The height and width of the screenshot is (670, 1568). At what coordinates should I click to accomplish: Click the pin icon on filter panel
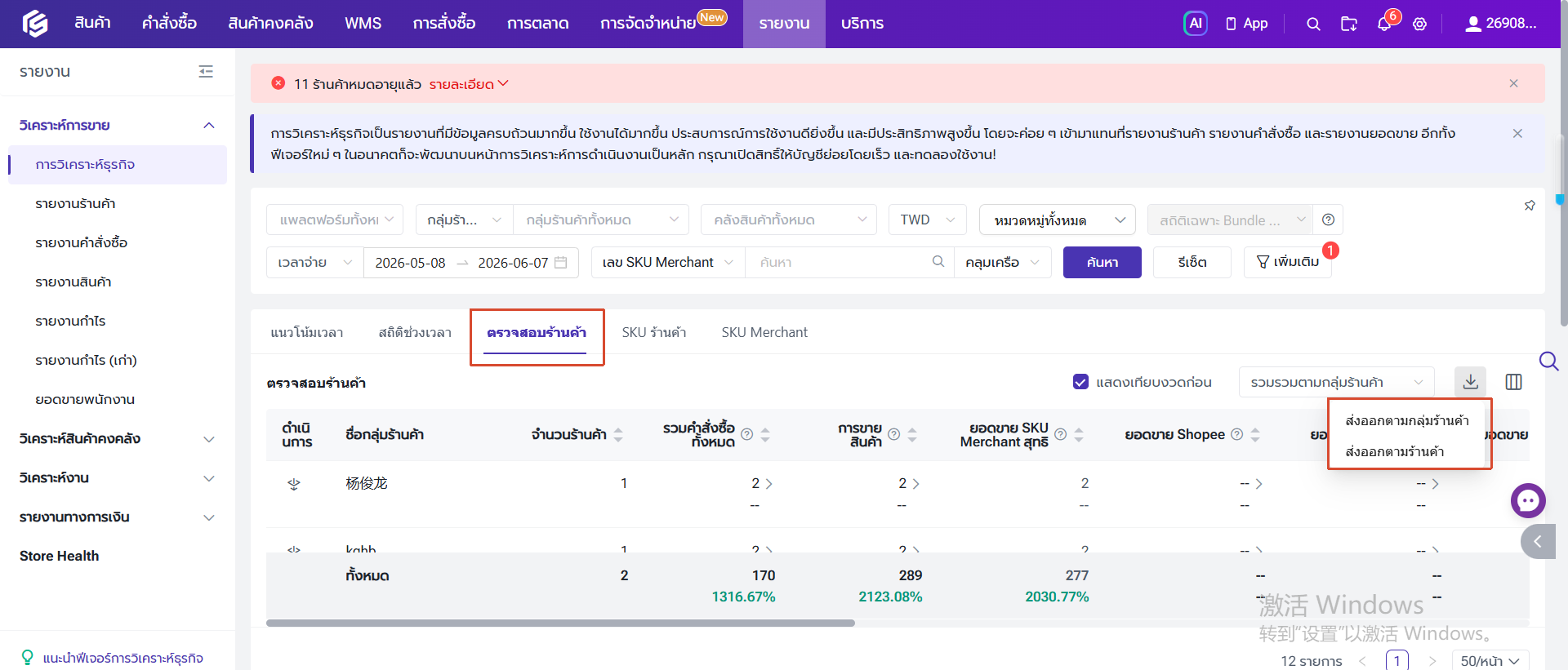pyautogui.click(x=1530, y=206)
